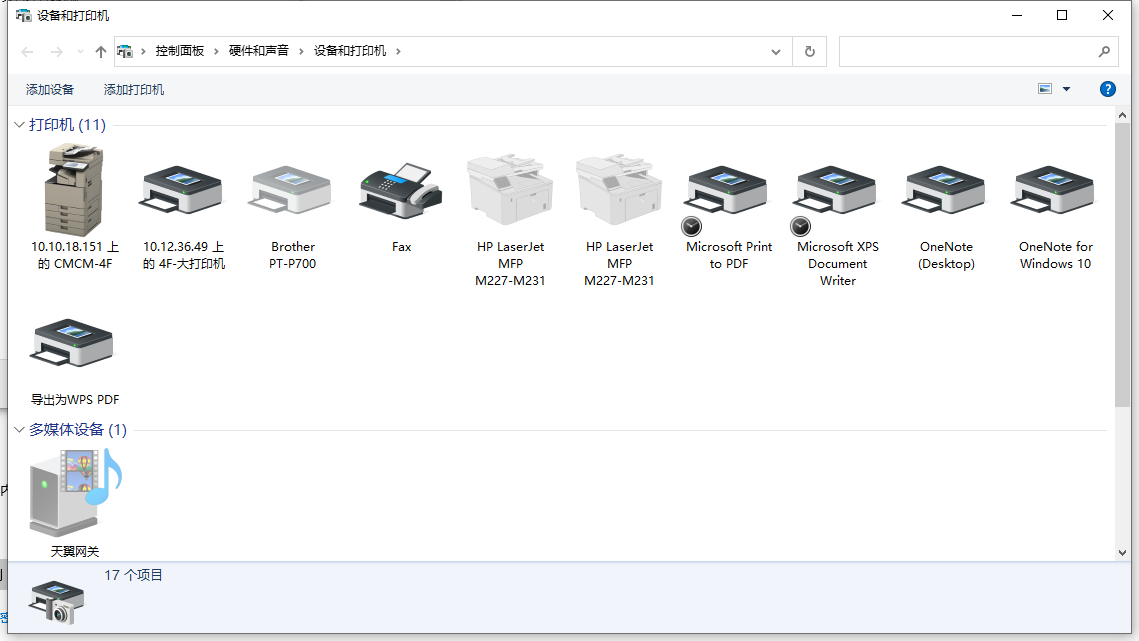Select Microsoft XPS Document Writer icon
This screenshot has width=1139, height=641.
click(837, 190)
